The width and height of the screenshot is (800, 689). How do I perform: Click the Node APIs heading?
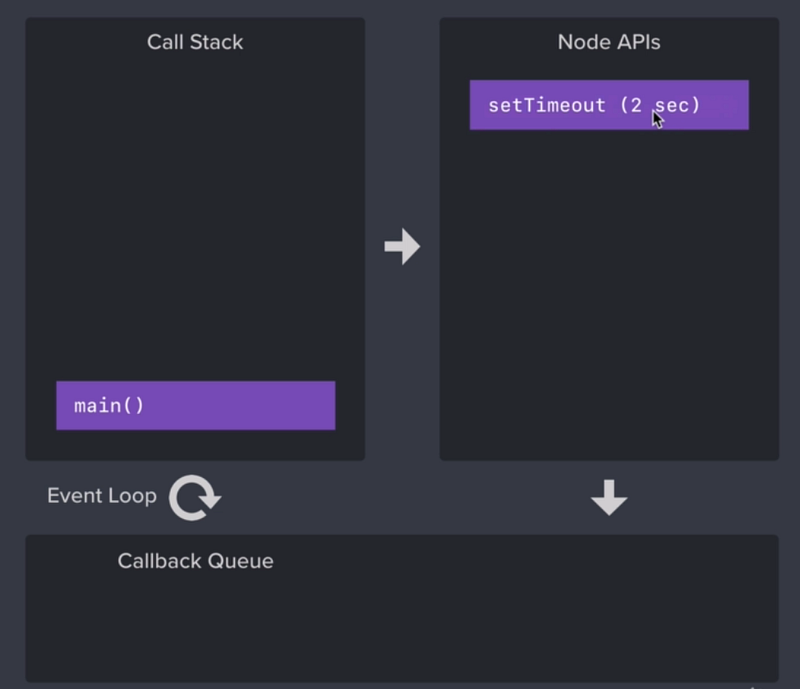pyautogui.click(x=609, y=42)
